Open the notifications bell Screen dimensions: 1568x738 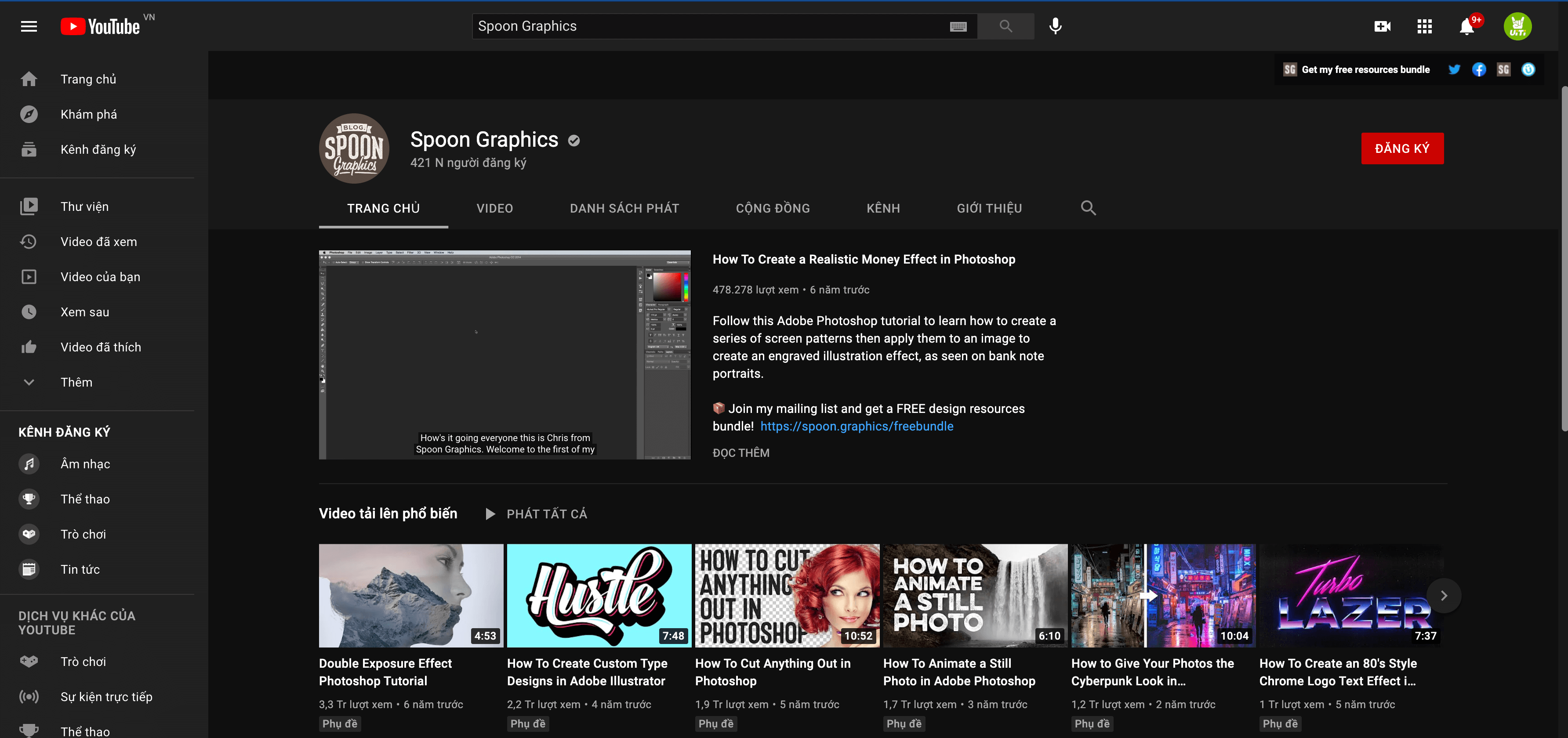click(x=1466, y=27)
